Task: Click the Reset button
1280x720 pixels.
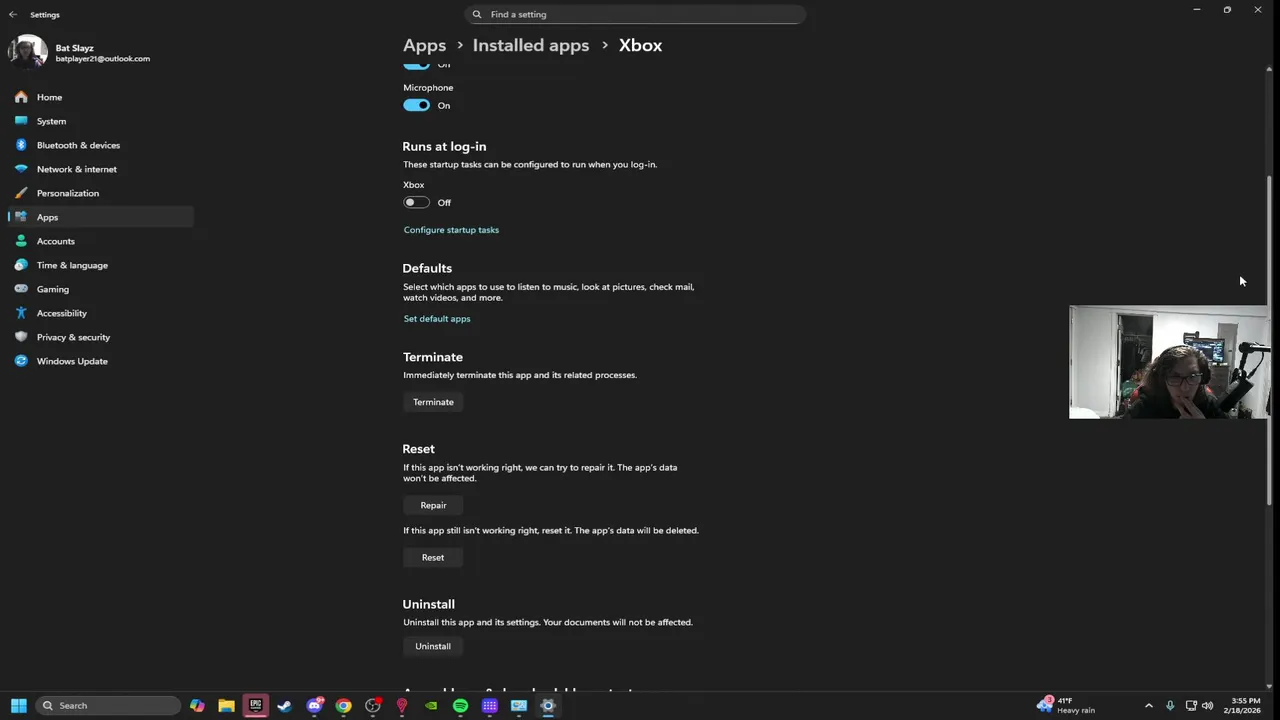Action: point(433,557)
